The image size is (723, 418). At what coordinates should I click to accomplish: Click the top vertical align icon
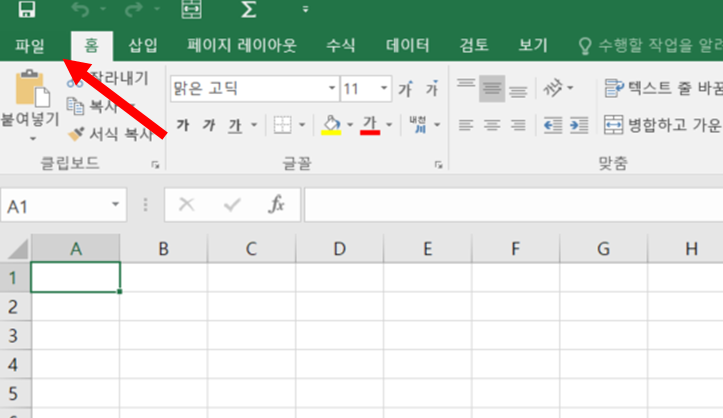tap(466, 84)
